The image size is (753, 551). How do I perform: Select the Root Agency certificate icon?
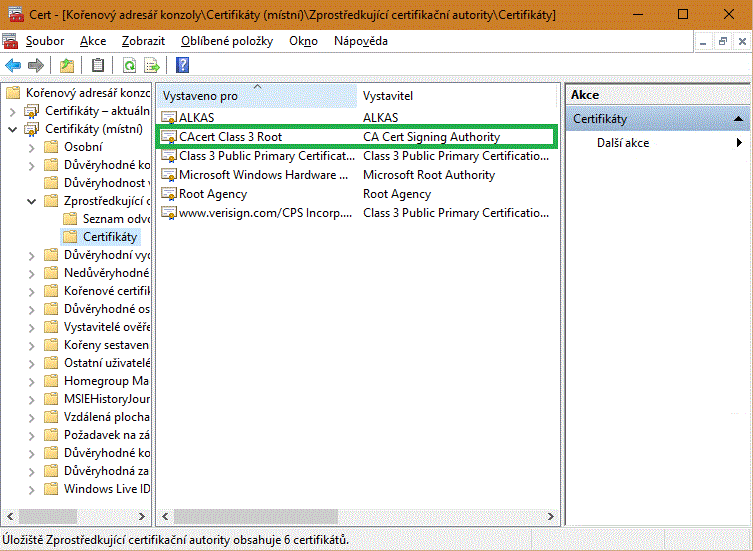169,194
